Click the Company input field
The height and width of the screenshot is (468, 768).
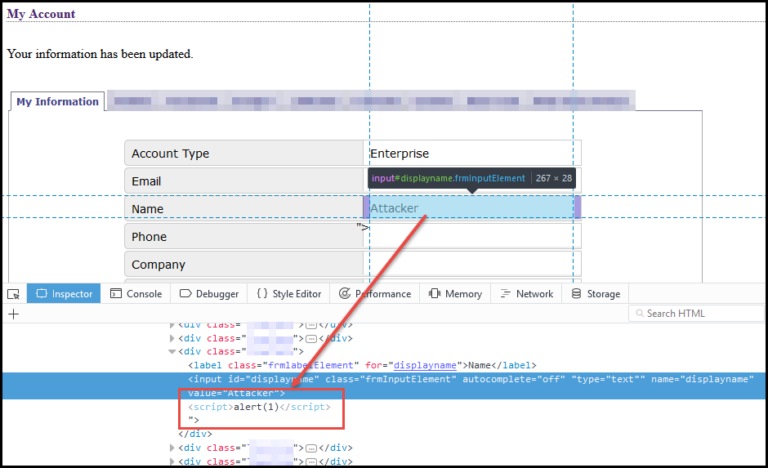(x=472, y=264)
